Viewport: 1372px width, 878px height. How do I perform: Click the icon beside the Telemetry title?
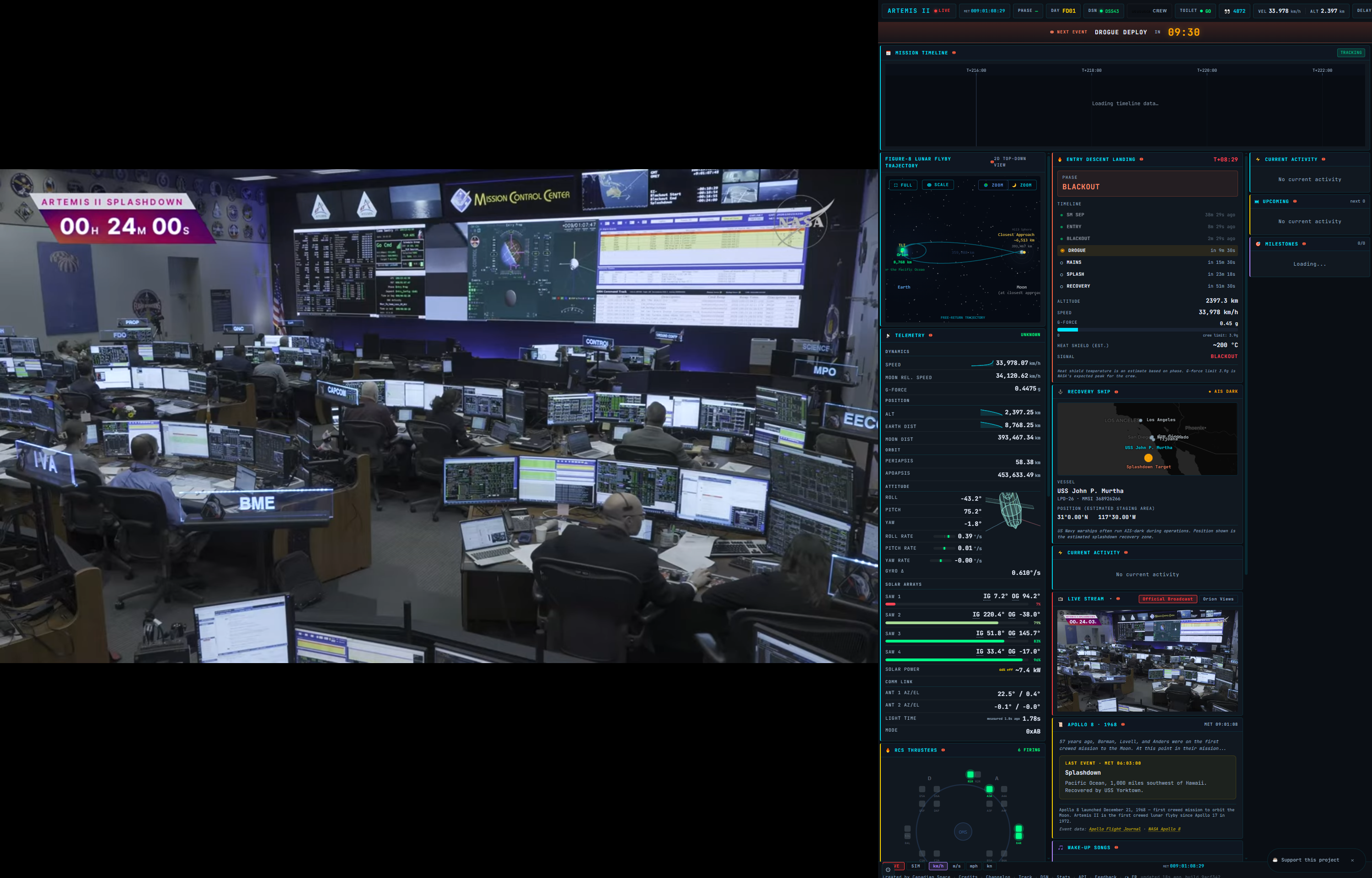tap(888, 336)
